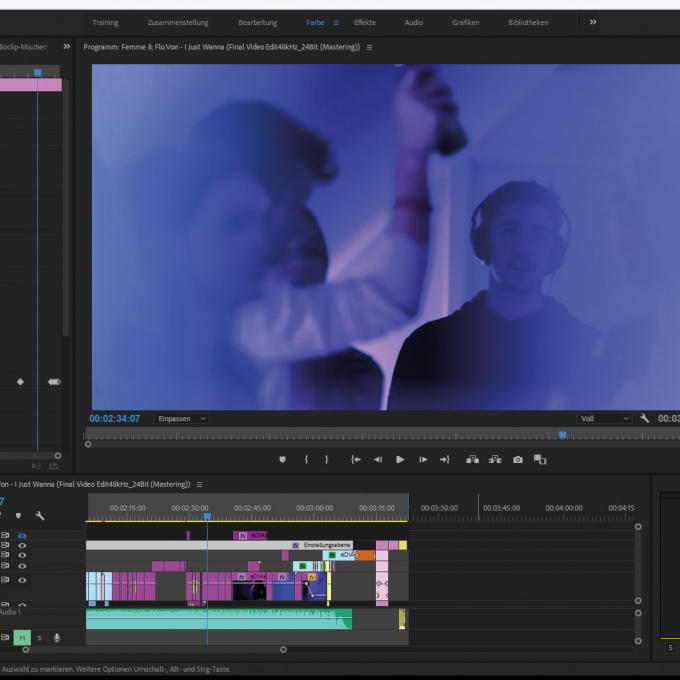This screenshot has width=680, height=680.
Task: Click the keyframe diamond in the left panel
Action: coord(20,382)
